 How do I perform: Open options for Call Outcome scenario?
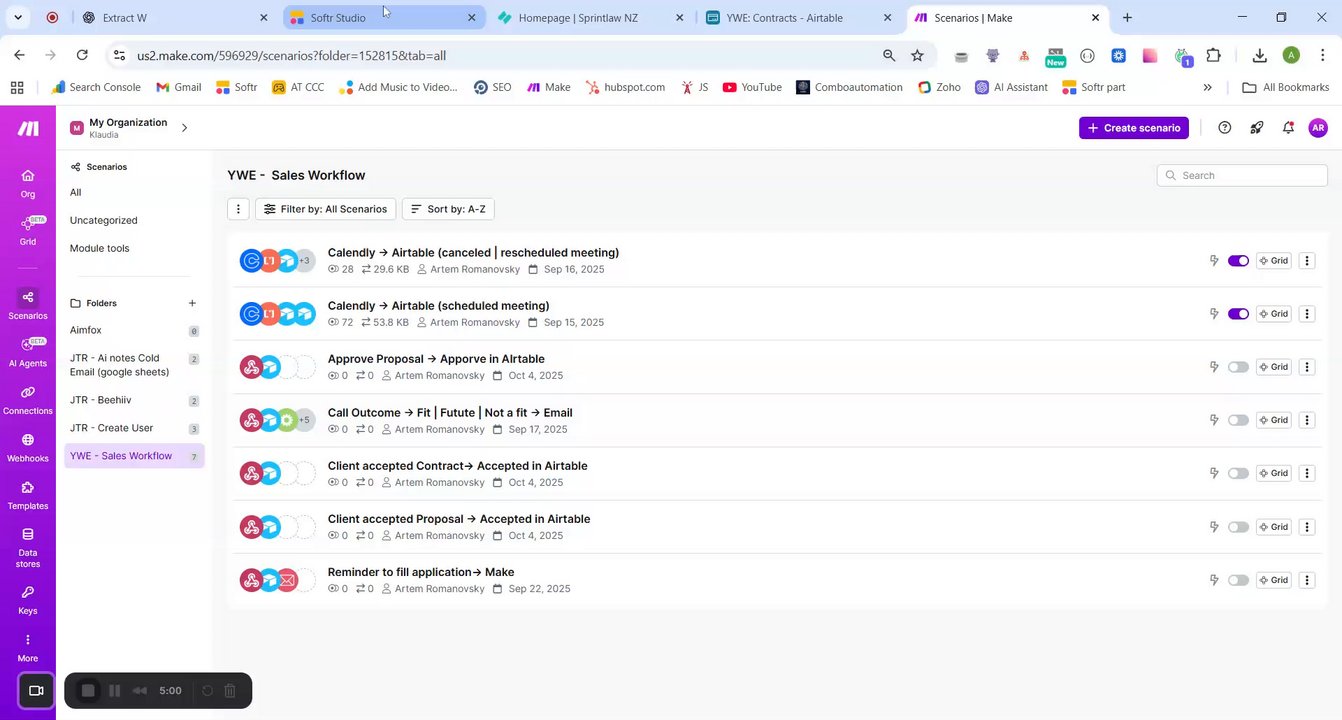[x=1307, y=420]
